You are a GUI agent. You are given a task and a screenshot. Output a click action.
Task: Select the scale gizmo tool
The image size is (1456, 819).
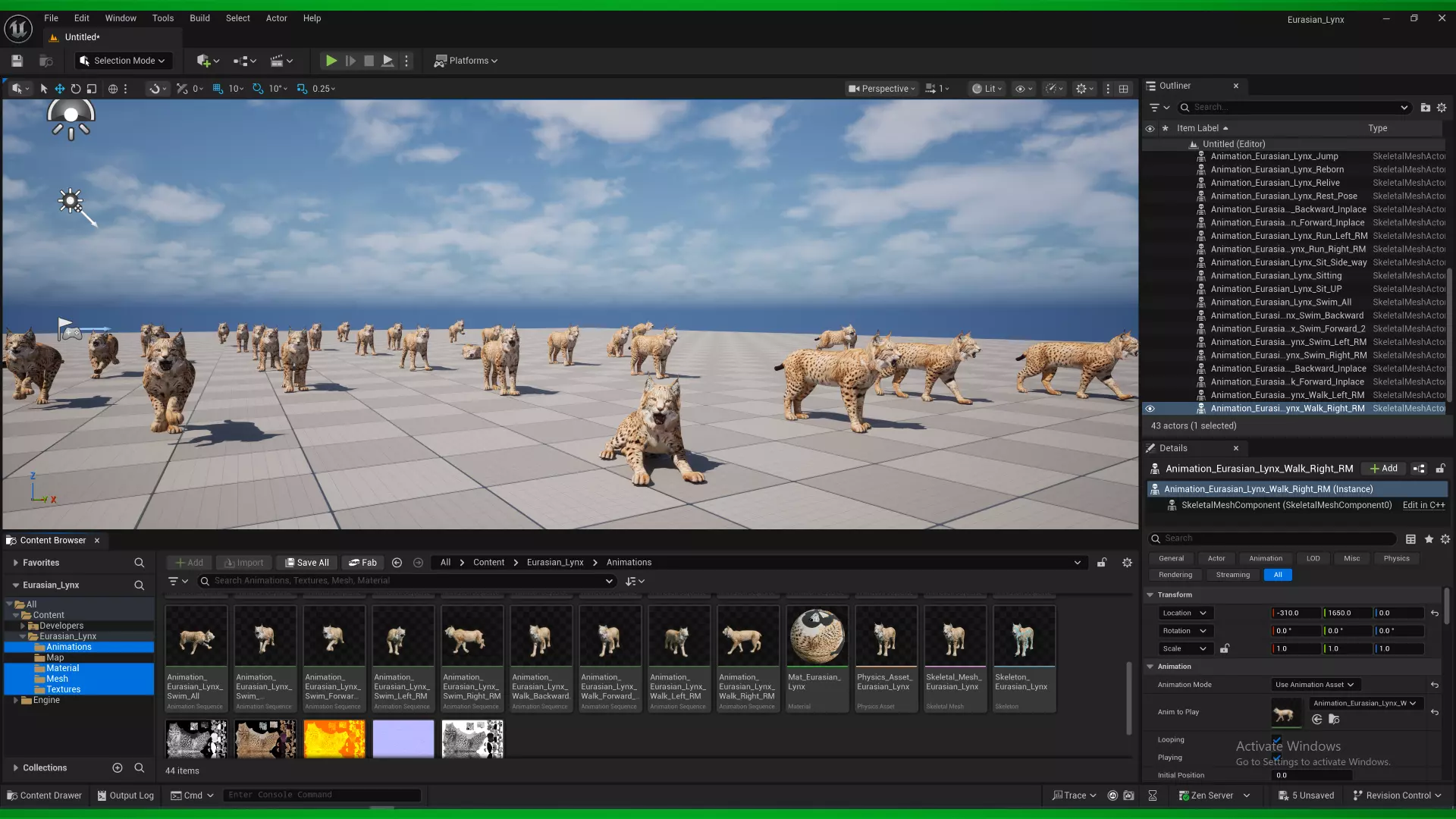[92, 89]
